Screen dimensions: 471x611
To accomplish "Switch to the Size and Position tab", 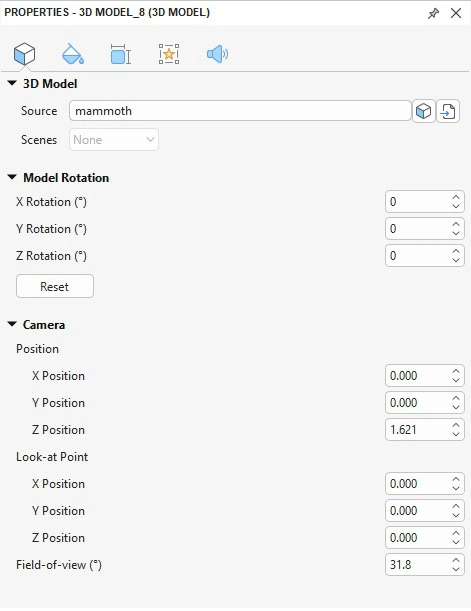I will (x=121, y=54).
